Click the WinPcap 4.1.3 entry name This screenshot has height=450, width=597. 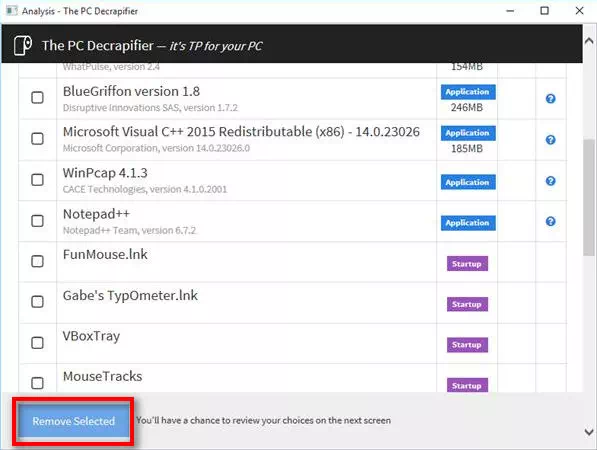[x=105, y=173]
